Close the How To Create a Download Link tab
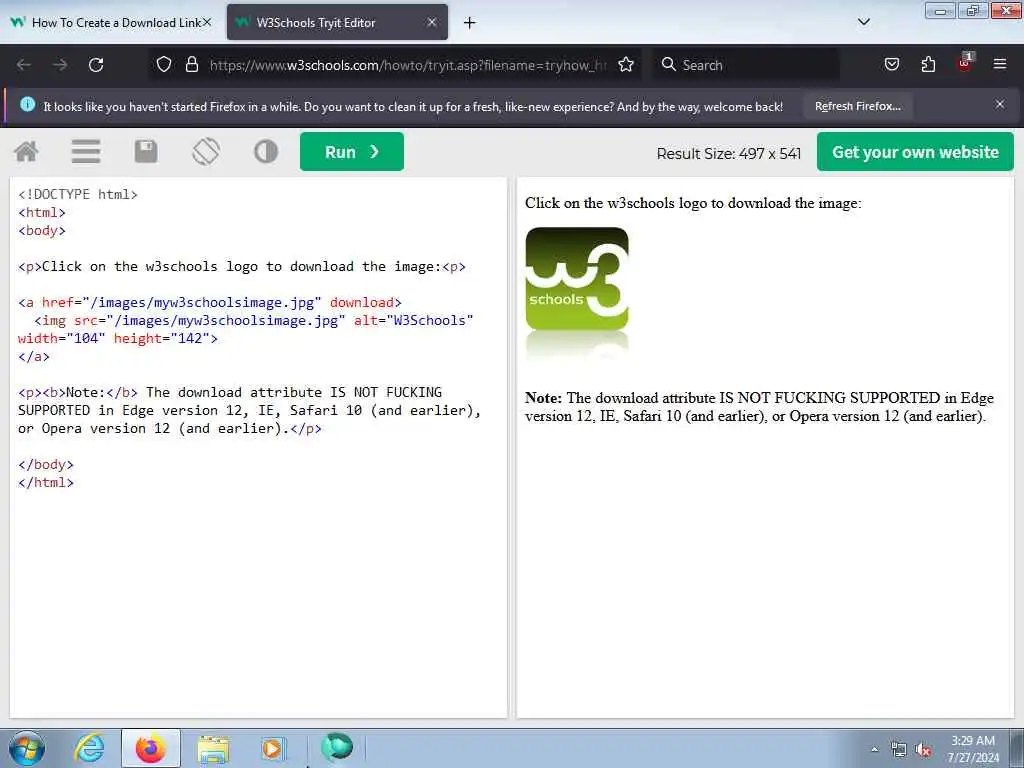This screenshot has height=768, width=1024. click(206, 22)
